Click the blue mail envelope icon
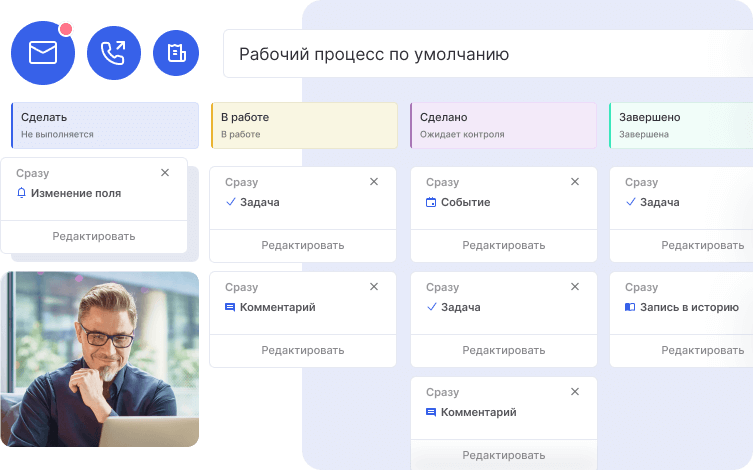The height and width of the screenshot is (470, 753). [x=43, y=53]
